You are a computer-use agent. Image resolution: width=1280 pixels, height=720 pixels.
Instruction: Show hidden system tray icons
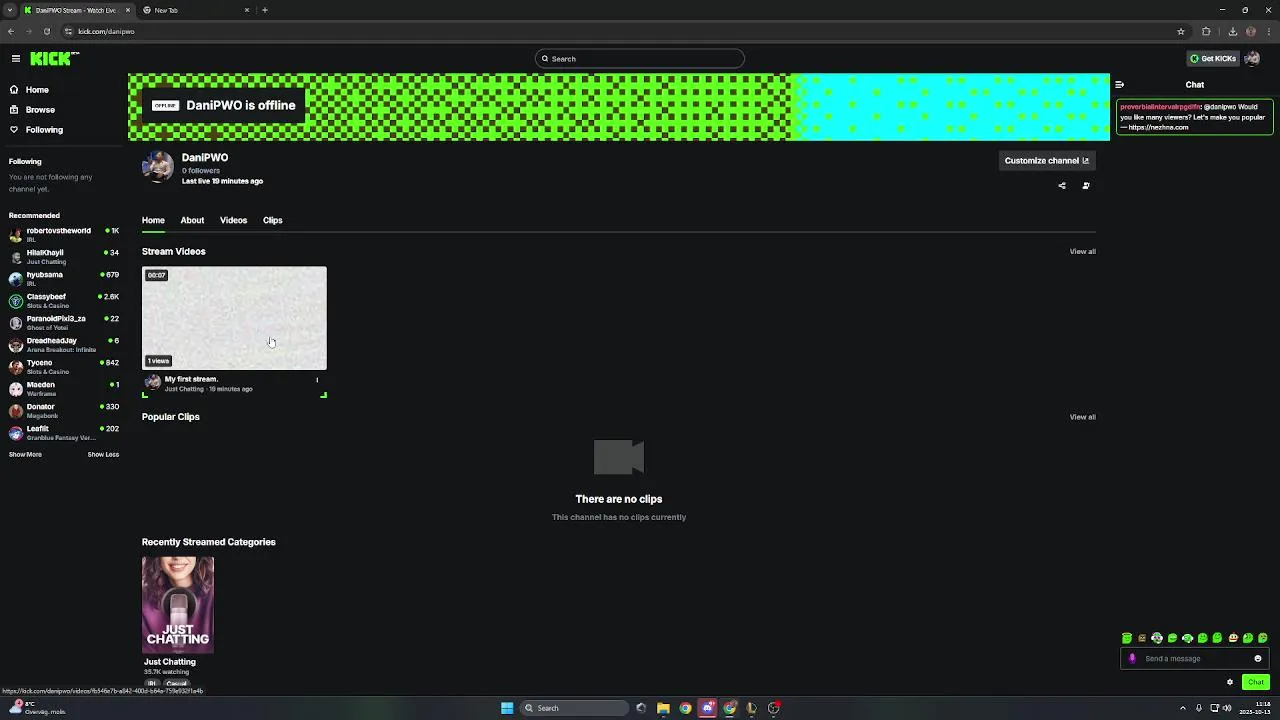pos(1184,708)
